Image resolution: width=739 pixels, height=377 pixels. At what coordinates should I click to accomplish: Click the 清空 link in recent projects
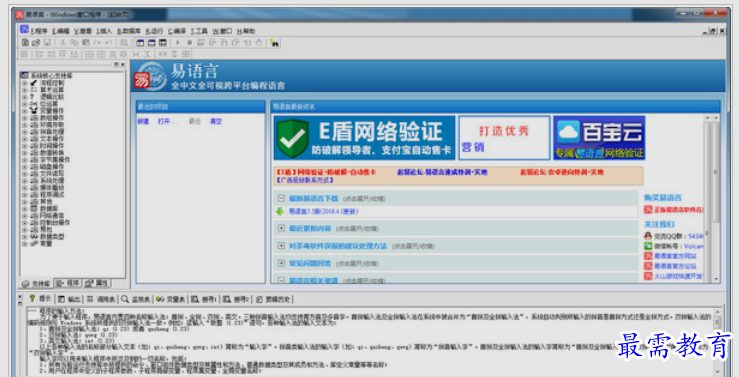(216, 121)
